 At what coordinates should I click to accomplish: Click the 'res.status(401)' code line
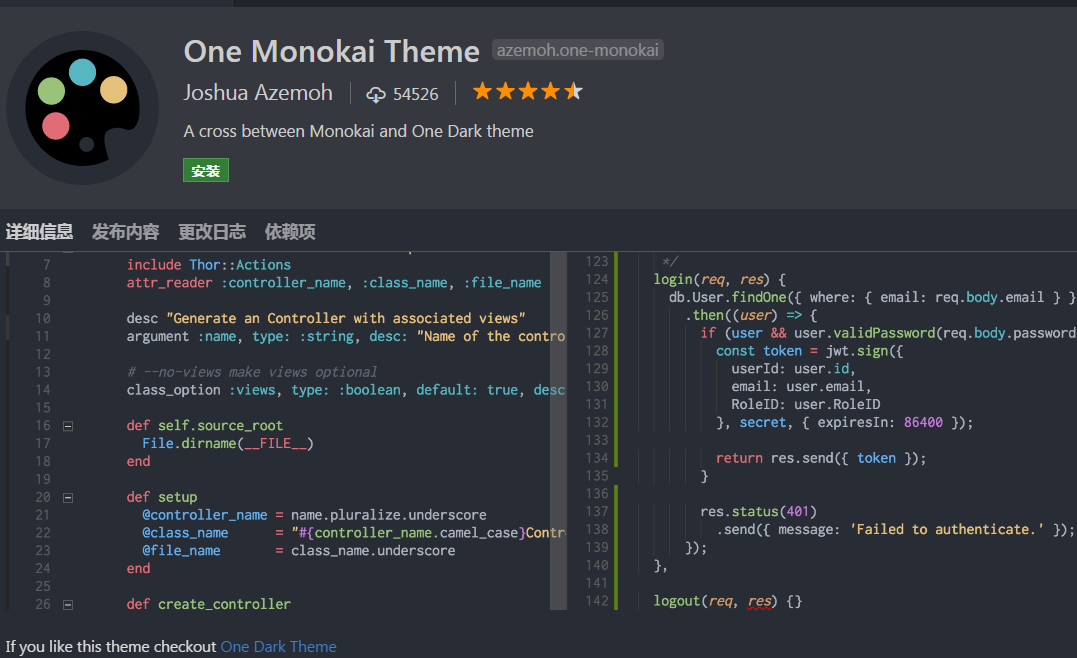(x=758, y=511)
